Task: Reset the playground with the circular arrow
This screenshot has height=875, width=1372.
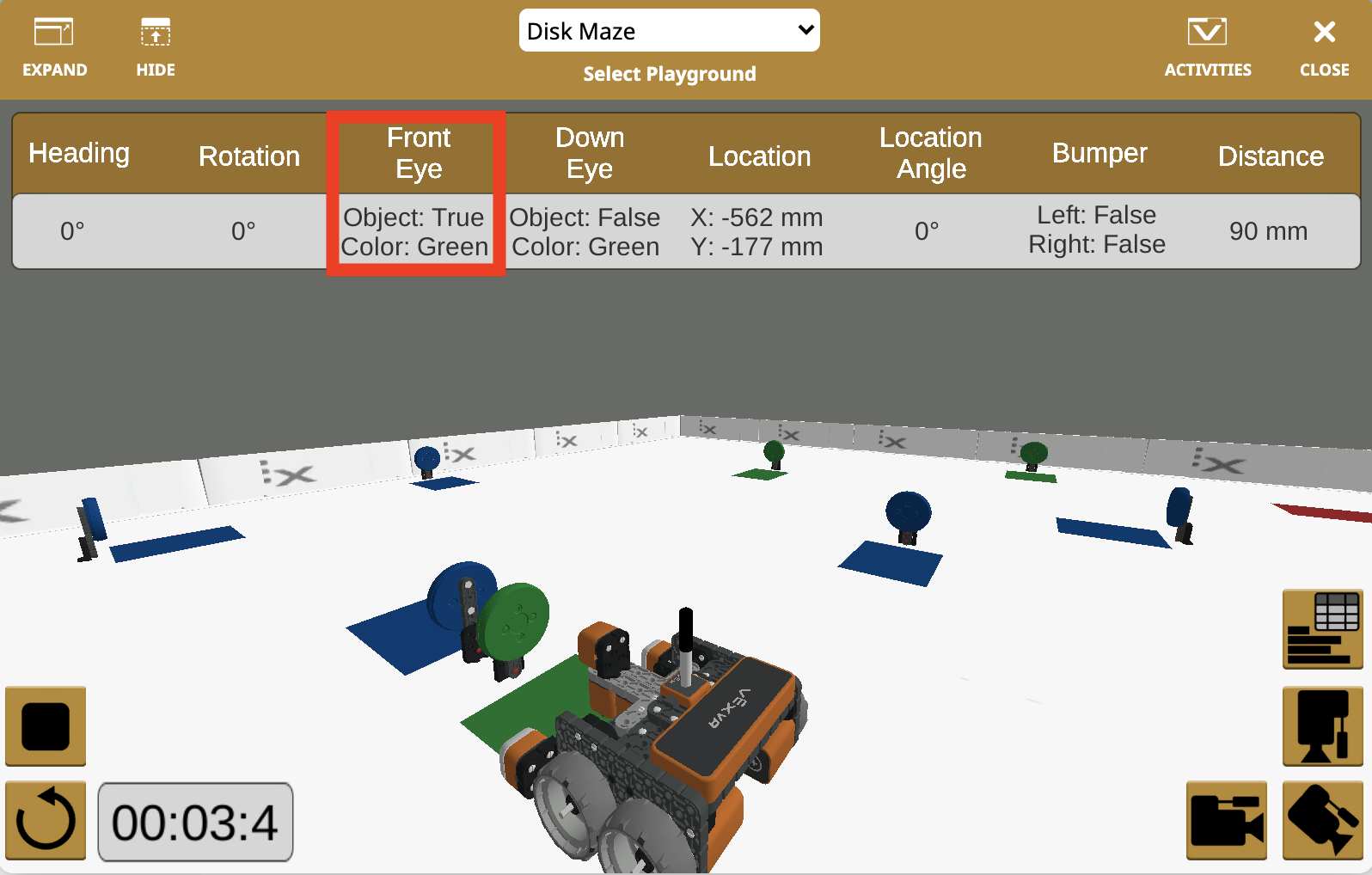Action: 46,821
